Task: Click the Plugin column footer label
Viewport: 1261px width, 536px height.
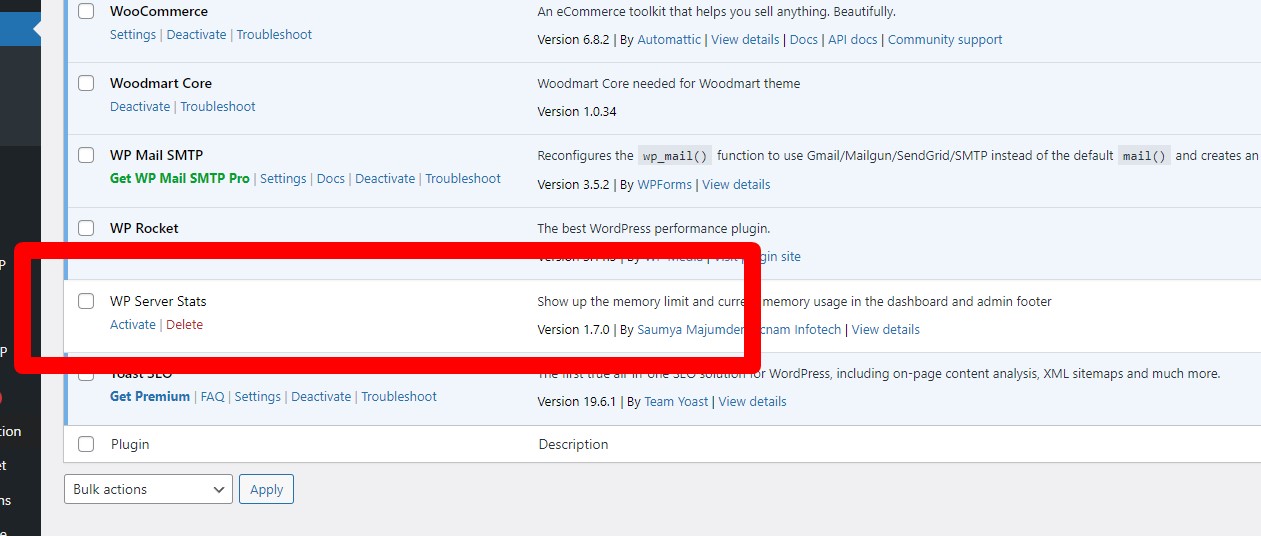Action: (130, 444)
